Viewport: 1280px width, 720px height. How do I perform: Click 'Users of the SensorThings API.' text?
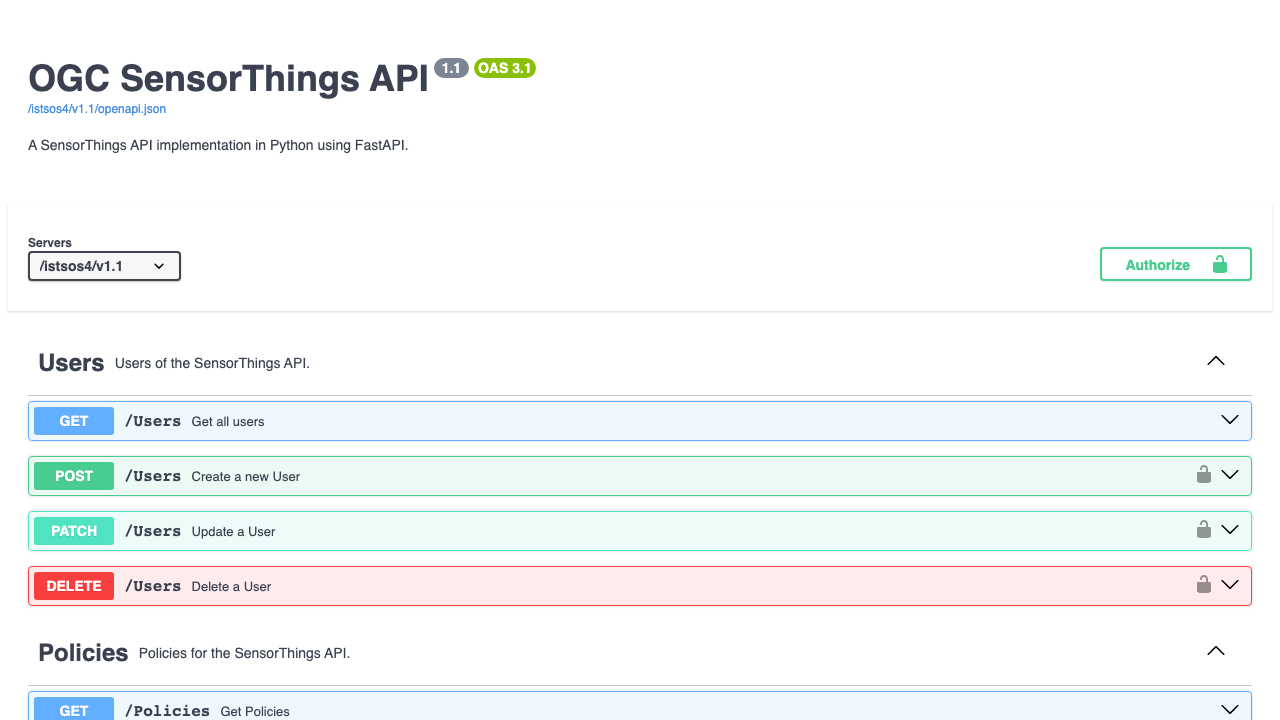click(212, 363)
